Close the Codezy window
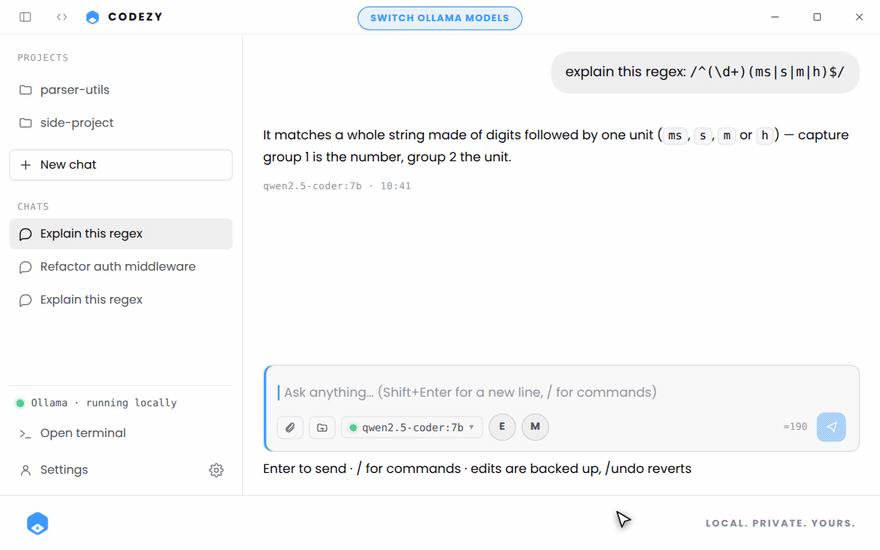Screen dimensions: 880x550 tap(859, 17)
